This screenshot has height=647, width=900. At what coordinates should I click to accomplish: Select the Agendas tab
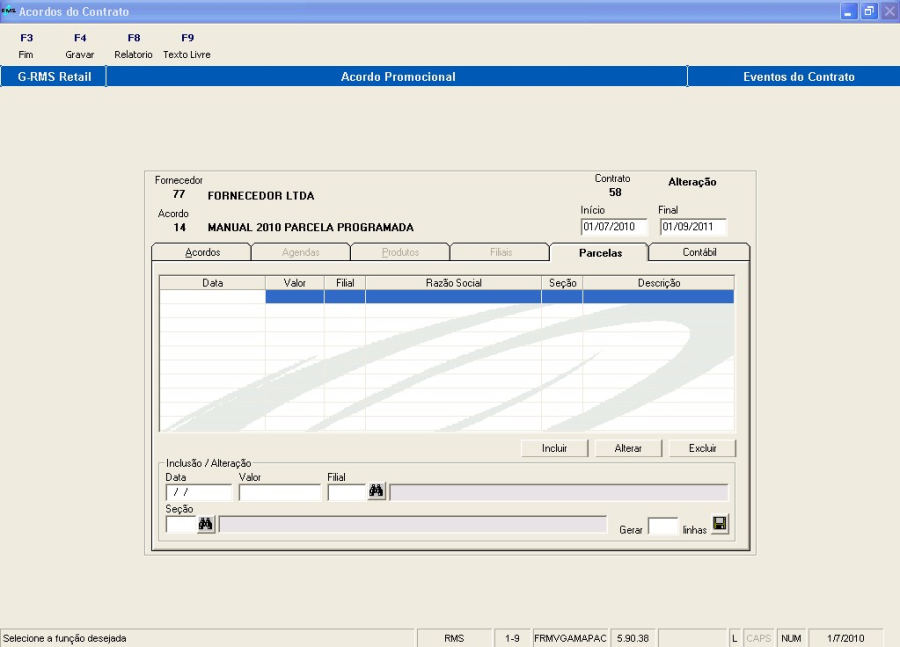(301, 252)
